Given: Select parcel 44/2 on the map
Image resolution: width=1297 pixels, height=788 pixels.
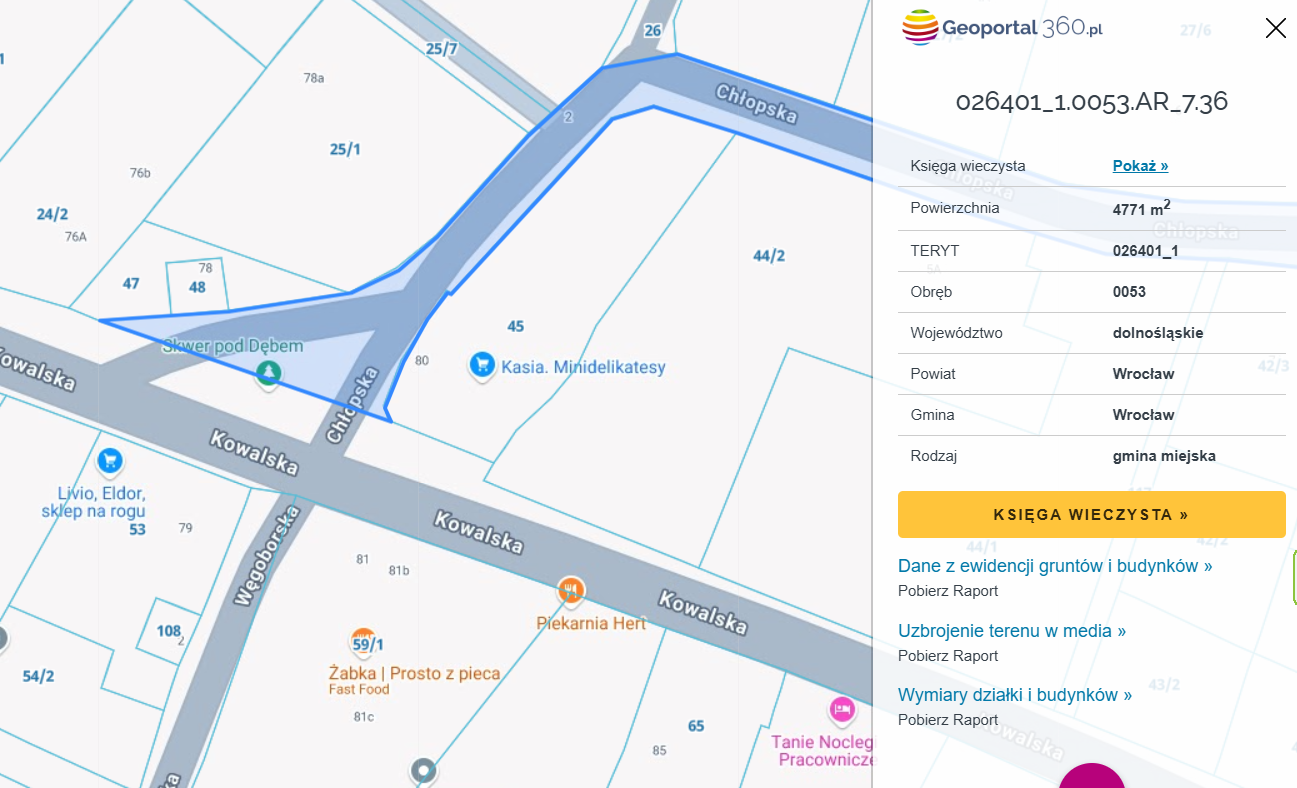Looking at the screenshot, I should click(x=769, y=256).
